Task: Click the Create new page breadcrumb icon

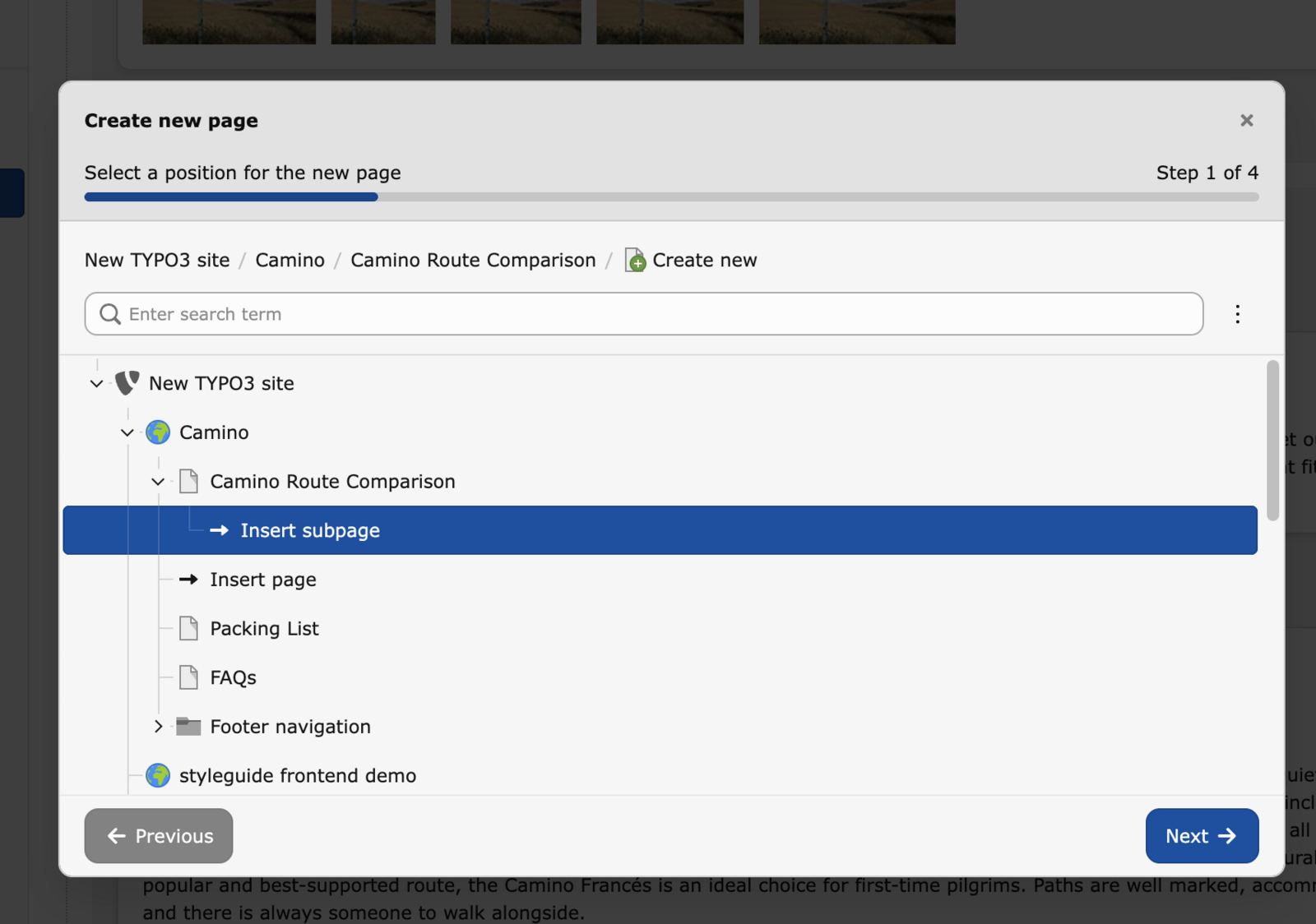Action: tap(635, 261)
